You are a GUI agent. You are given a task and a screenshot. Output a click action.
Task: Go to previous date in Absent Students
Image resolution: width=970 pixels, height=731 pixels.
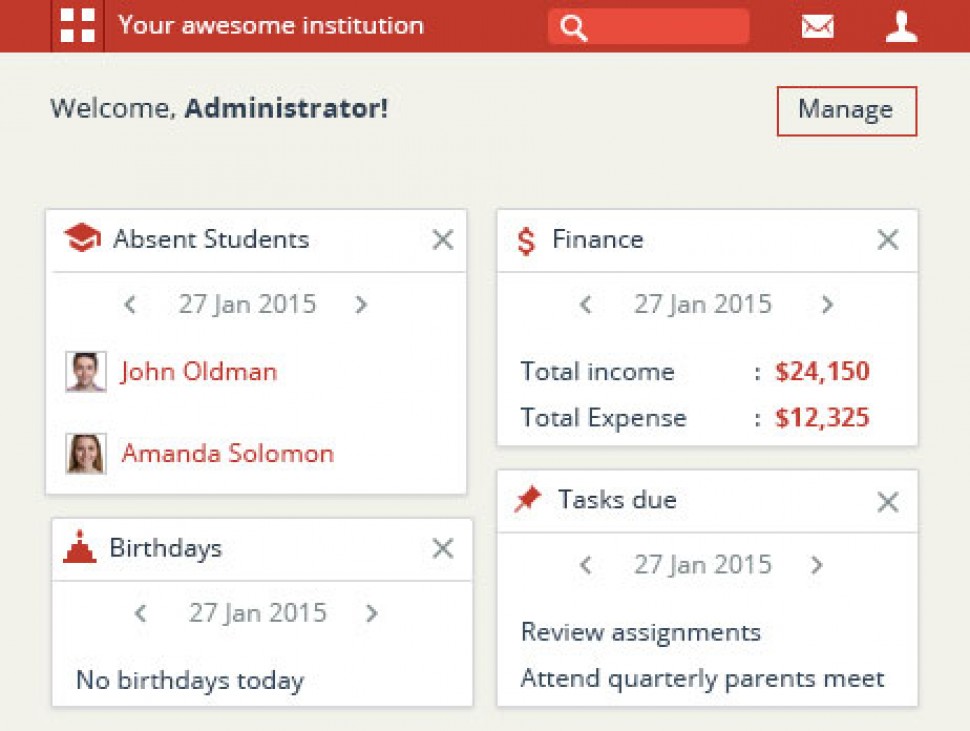pos(130,304)
